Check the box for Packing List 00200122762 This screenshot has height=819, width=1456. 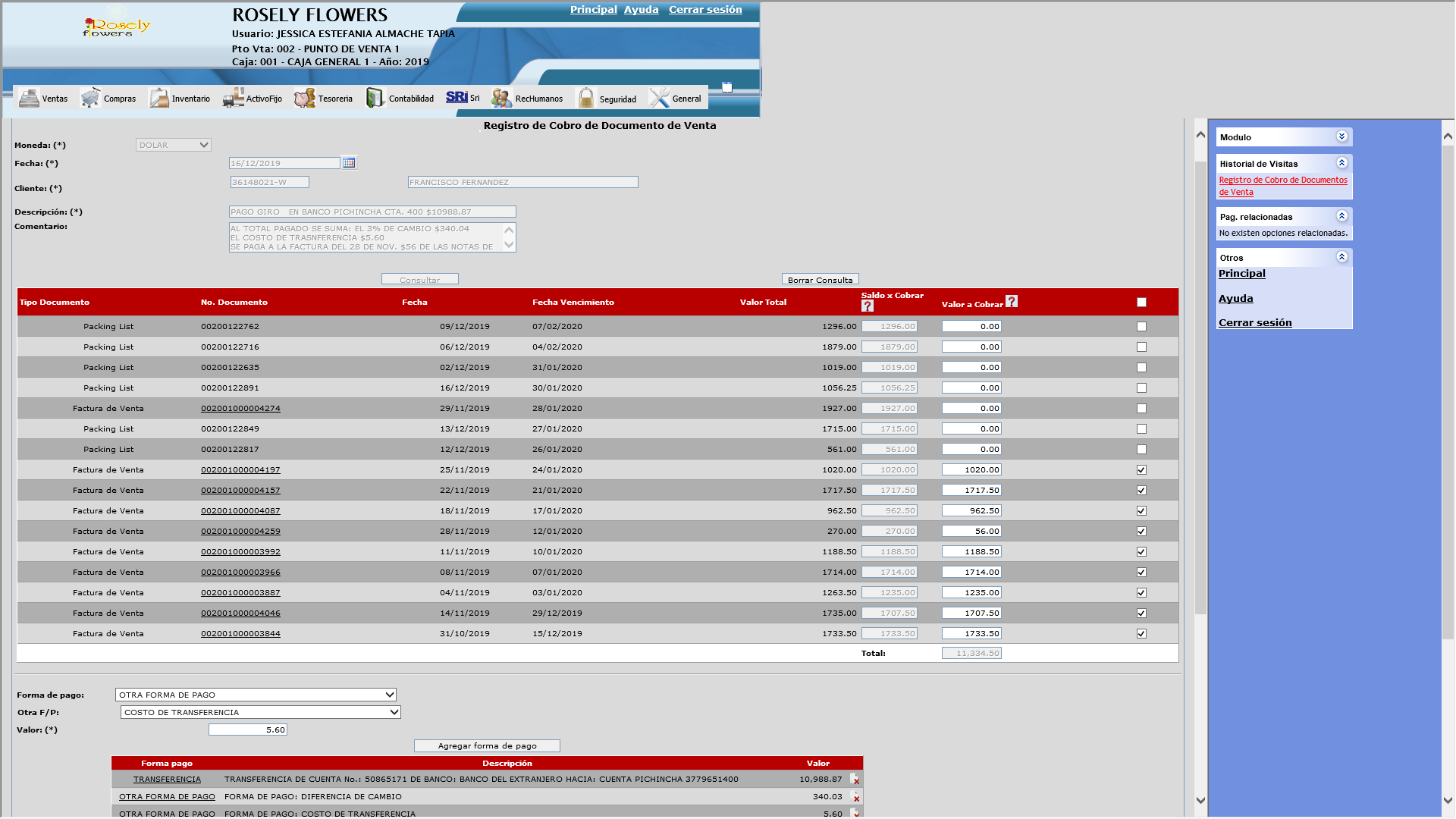pos(1141,327)
